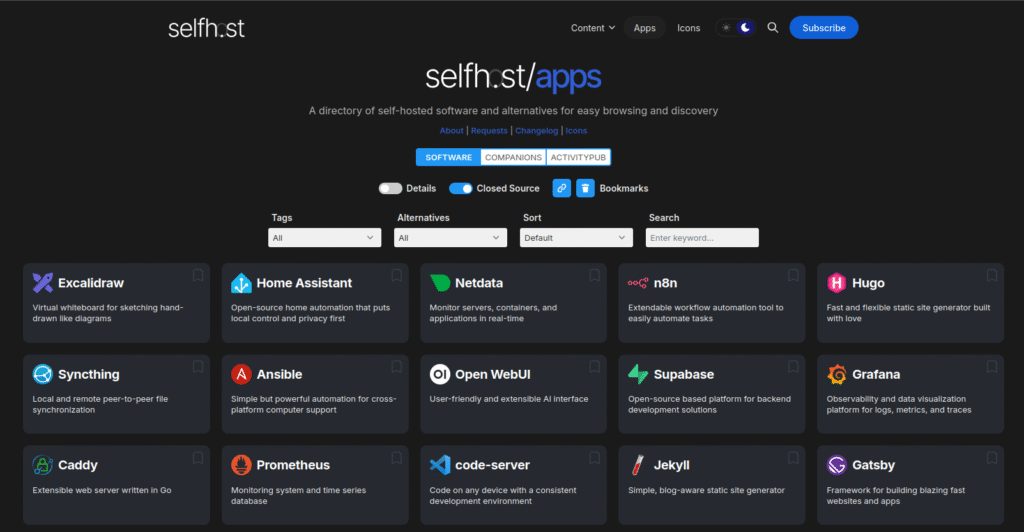1024x532 pixels.
Task: Bookmark the n8n app card
Action: pyautogui.click(x=794, y=275)
